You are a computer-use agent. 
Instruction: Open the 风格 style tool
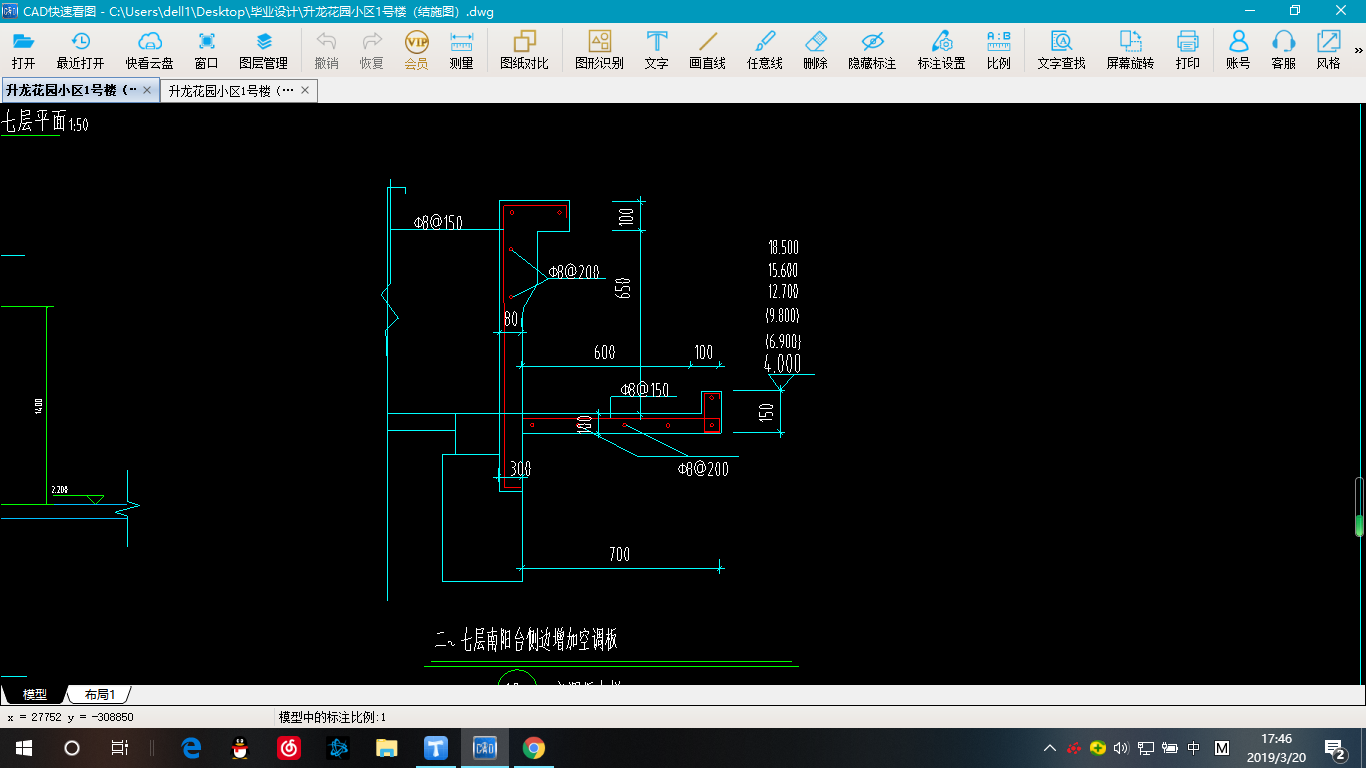tap(1329, 50)
